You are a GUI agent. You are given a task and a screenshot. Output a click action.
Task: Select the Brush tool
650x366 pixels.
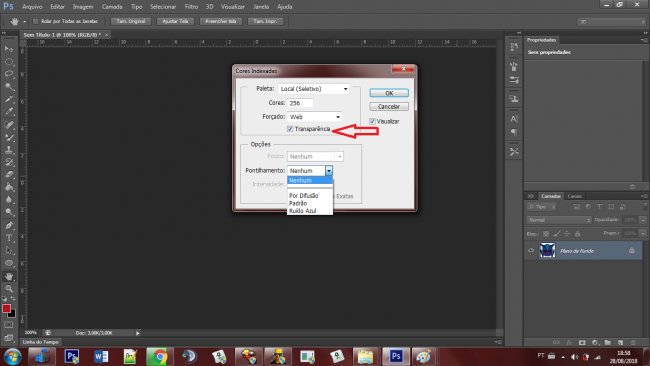point(9,137)
